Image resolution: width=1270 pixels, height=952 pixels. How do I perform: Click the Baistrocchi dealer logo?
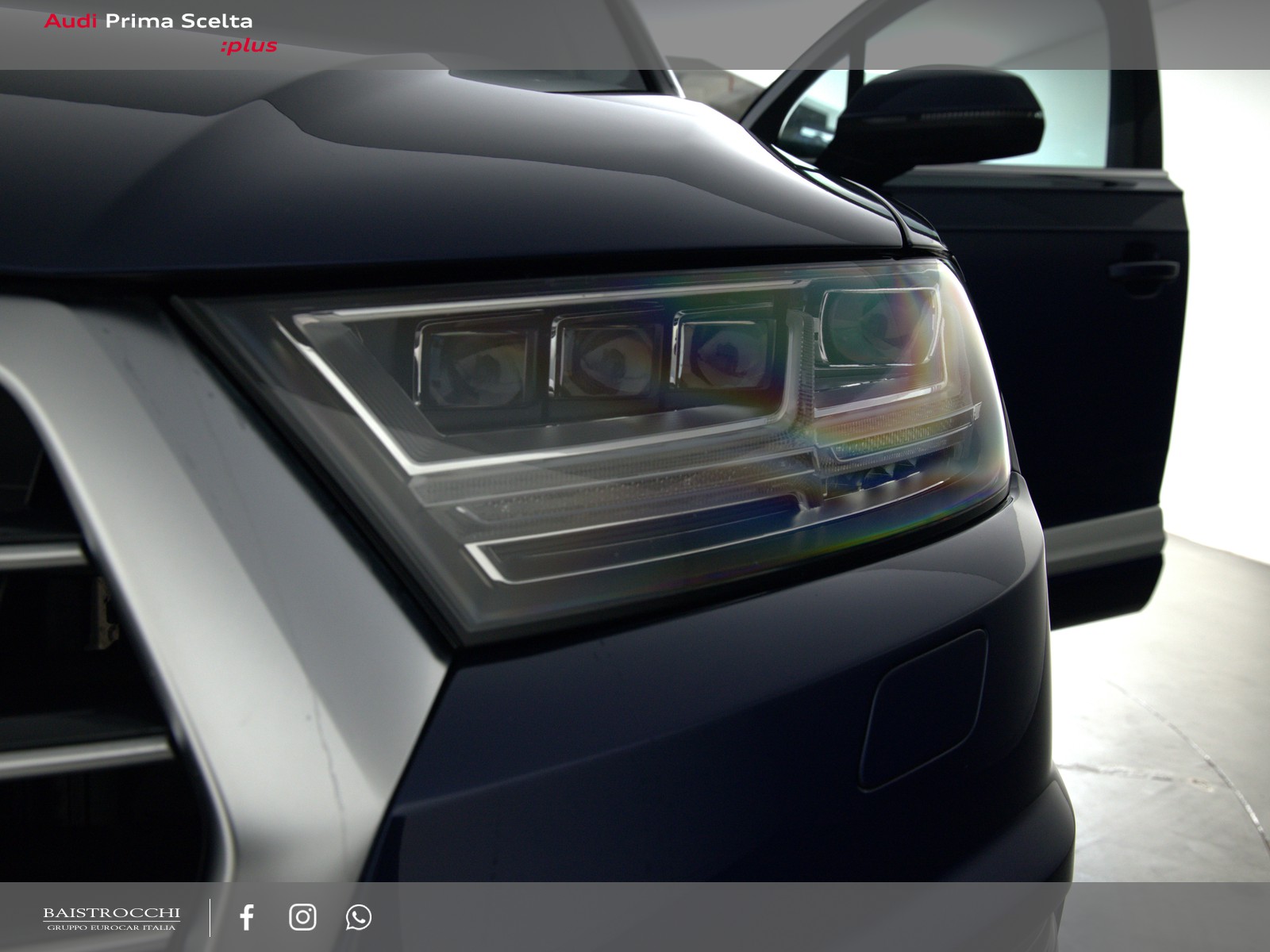tap(111, 914)
